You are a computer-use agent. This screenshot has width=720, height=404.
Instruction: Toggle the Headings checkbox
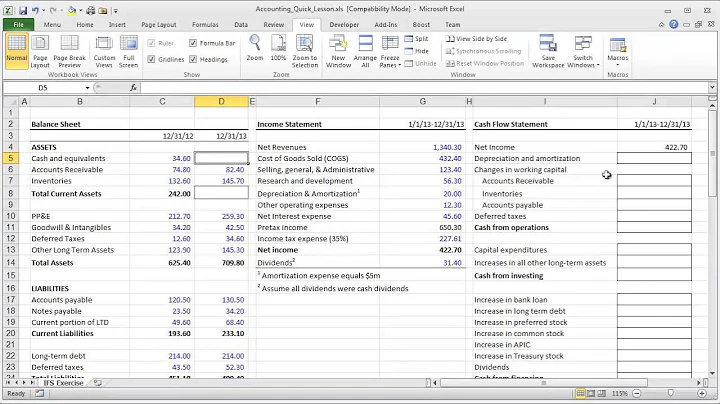point(193,59)
